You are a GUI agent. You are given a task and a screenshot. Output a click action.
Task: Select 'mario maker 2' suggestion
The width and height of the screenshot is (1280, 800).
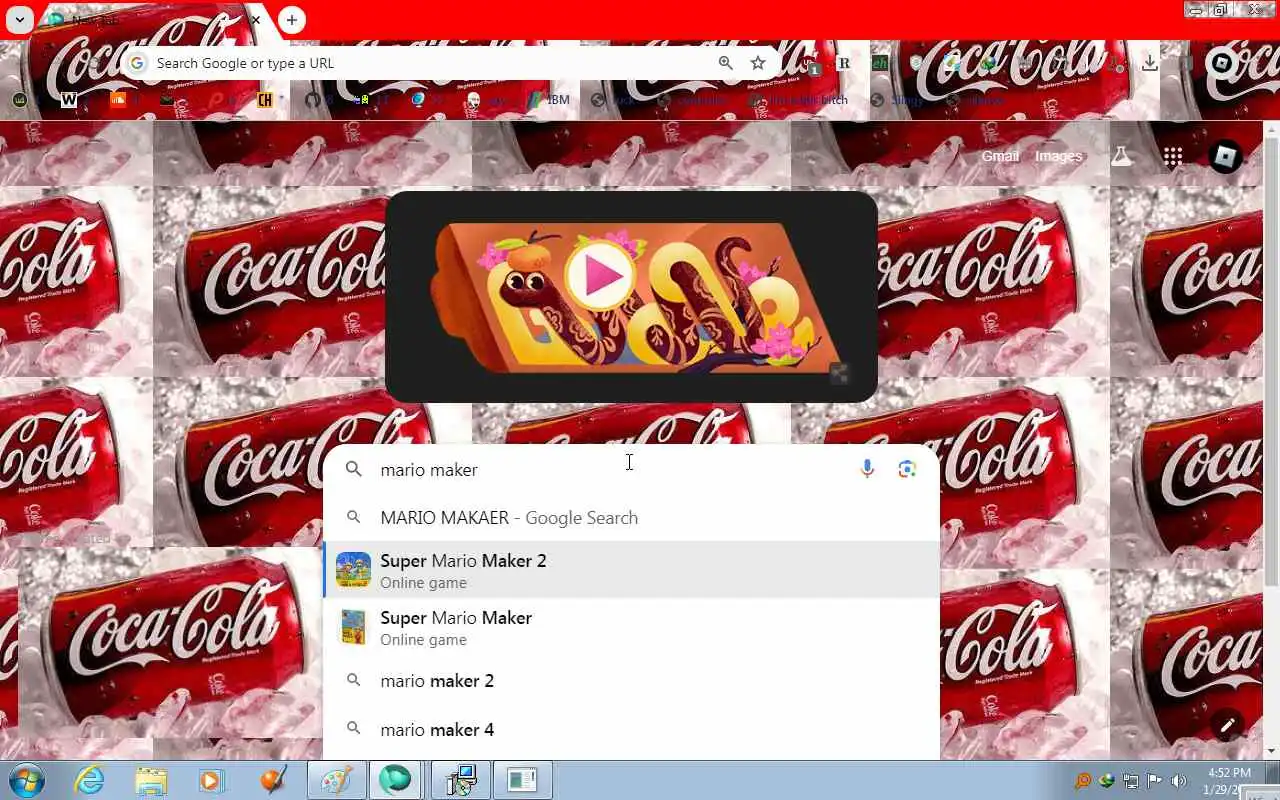click(631, 680)
